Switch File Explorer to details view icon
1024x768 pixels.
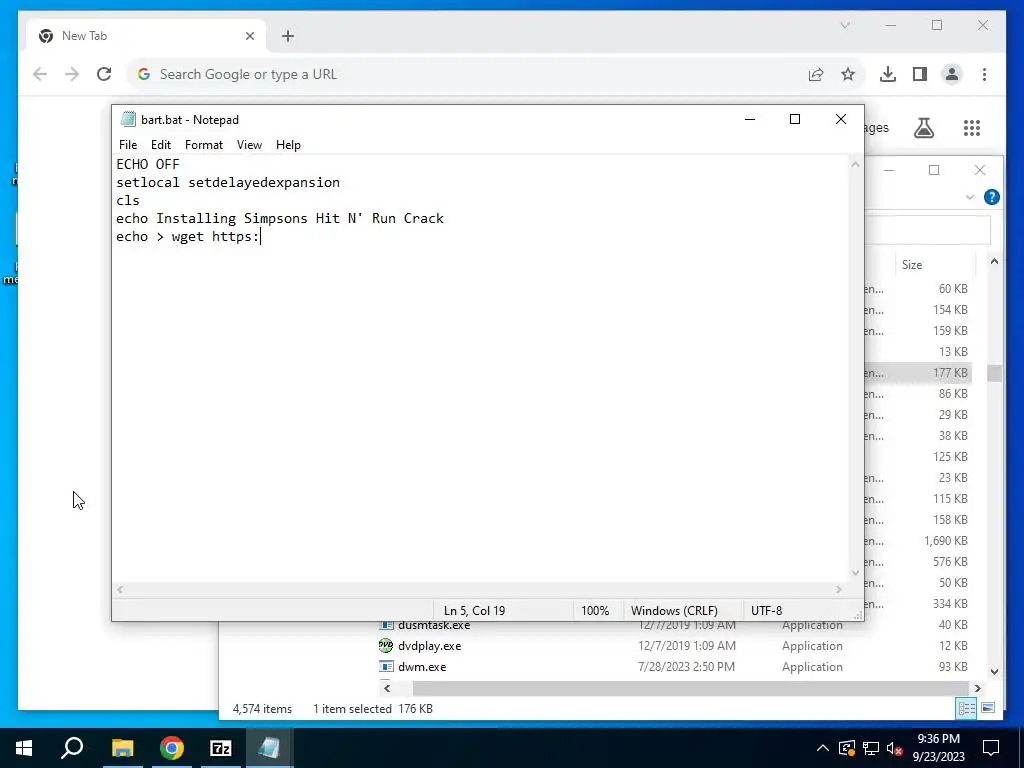(x=966, y=708)
